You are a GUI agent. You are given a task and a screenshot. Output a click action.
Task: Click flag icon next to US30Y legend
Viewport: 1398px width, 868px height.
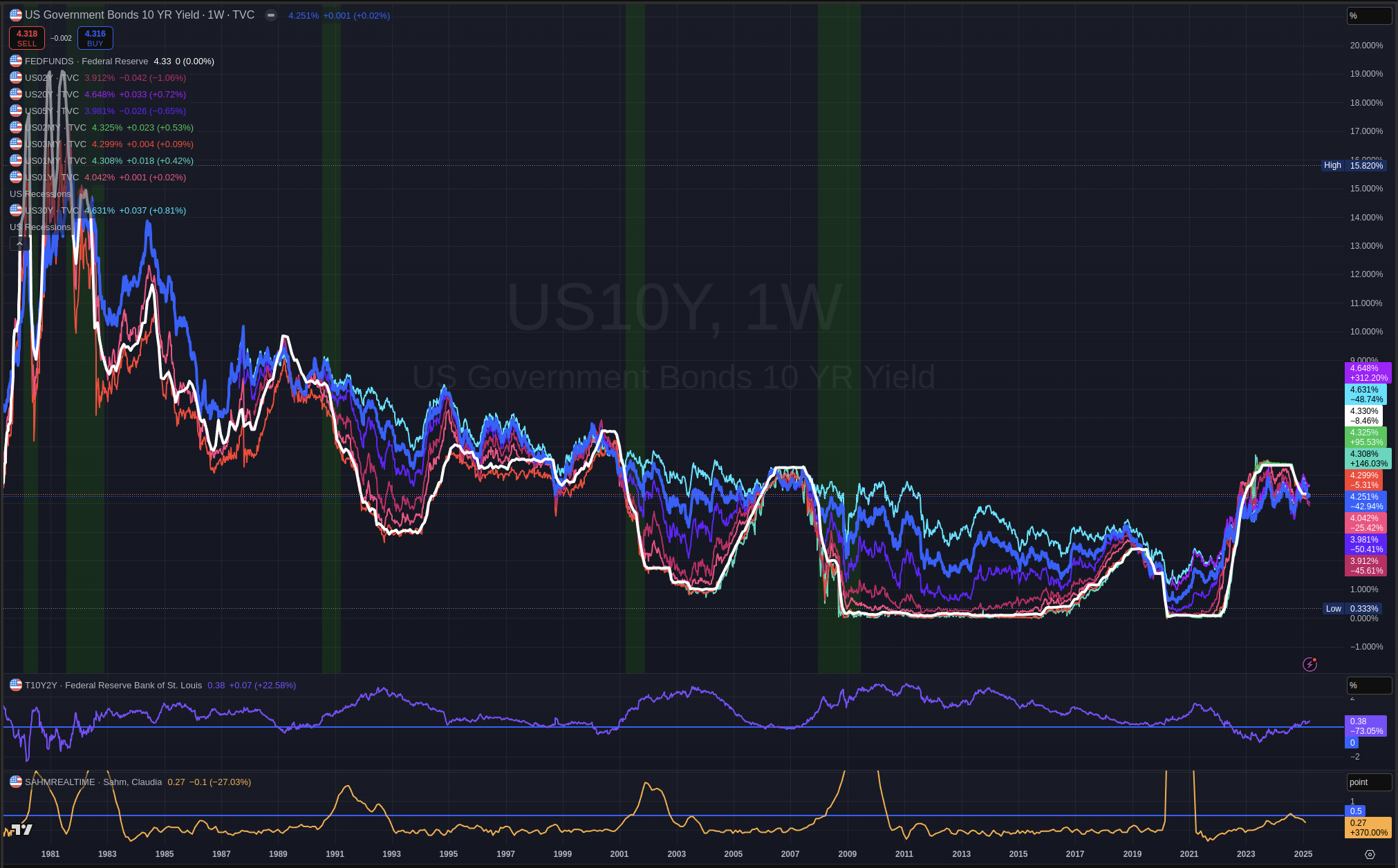click(16, 210)
